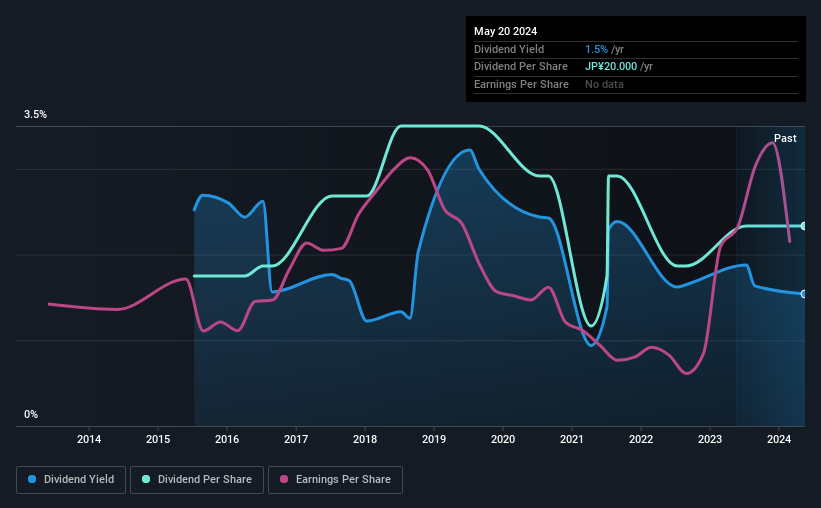Click the 2024 x-axis label
This screenshot has height=508, width=821.
(x=779, y=439)
